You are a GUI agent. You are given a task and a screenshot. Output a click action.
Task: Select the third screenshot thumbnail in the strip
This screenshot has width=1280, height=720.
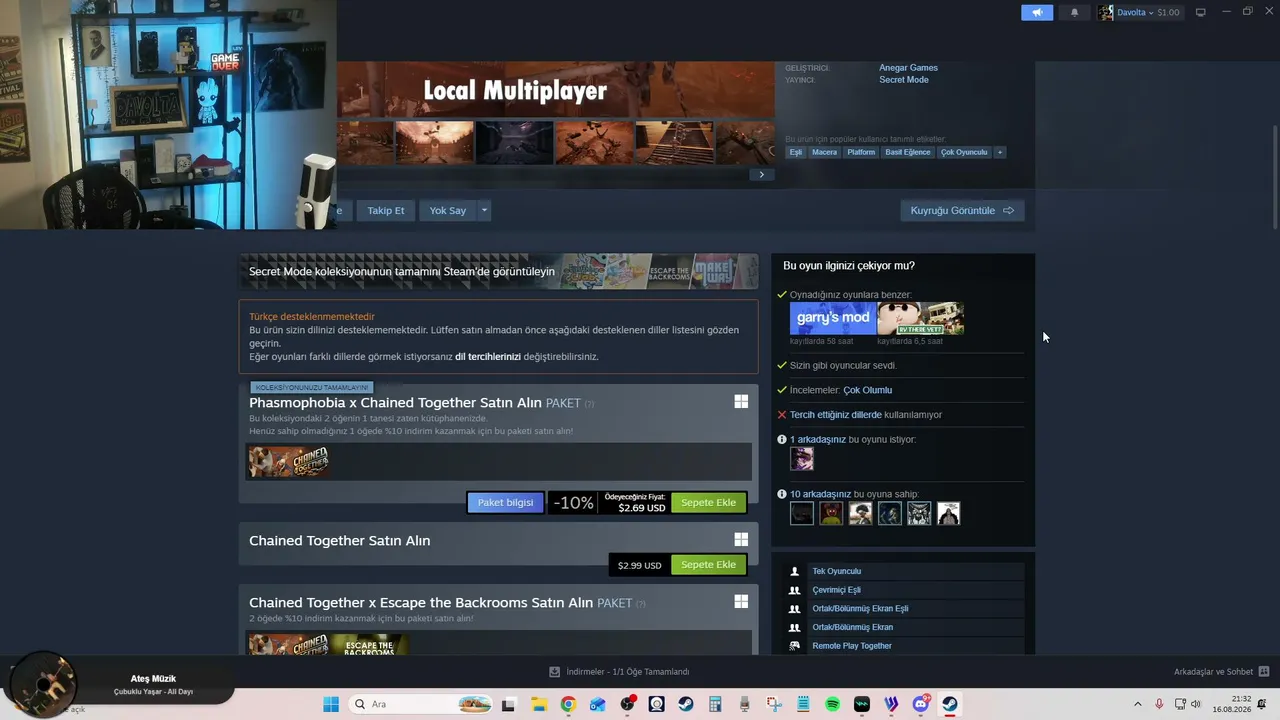[x=514, y=142]
